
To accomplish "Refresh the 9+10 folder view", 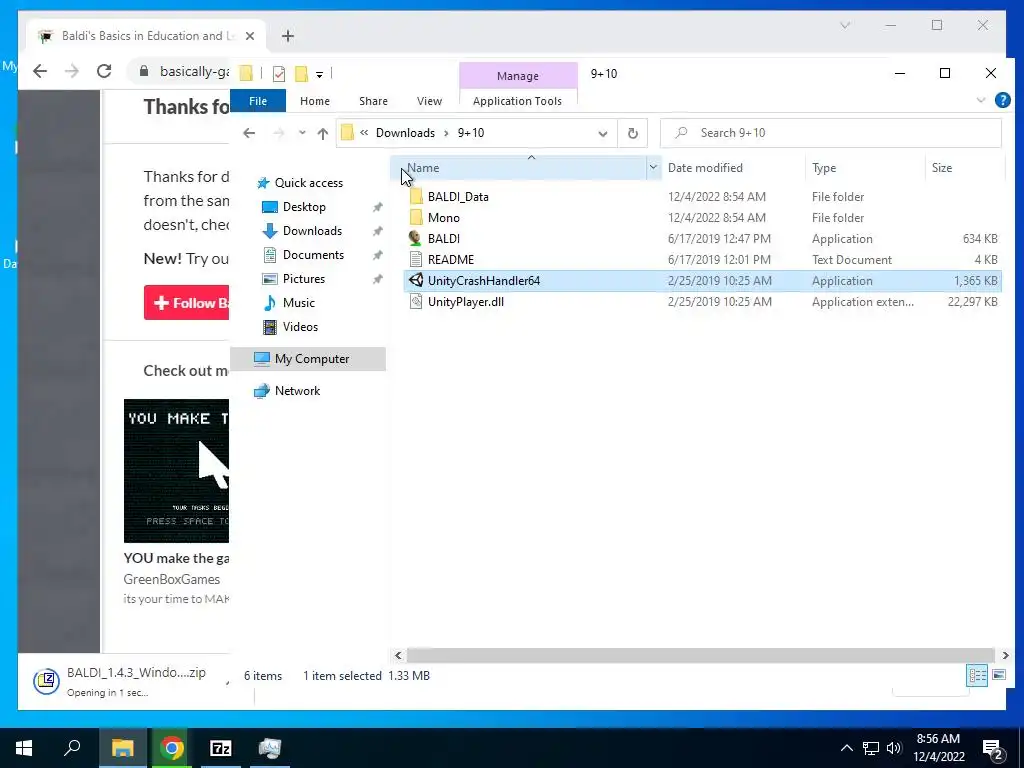I will tap(632, 133).
